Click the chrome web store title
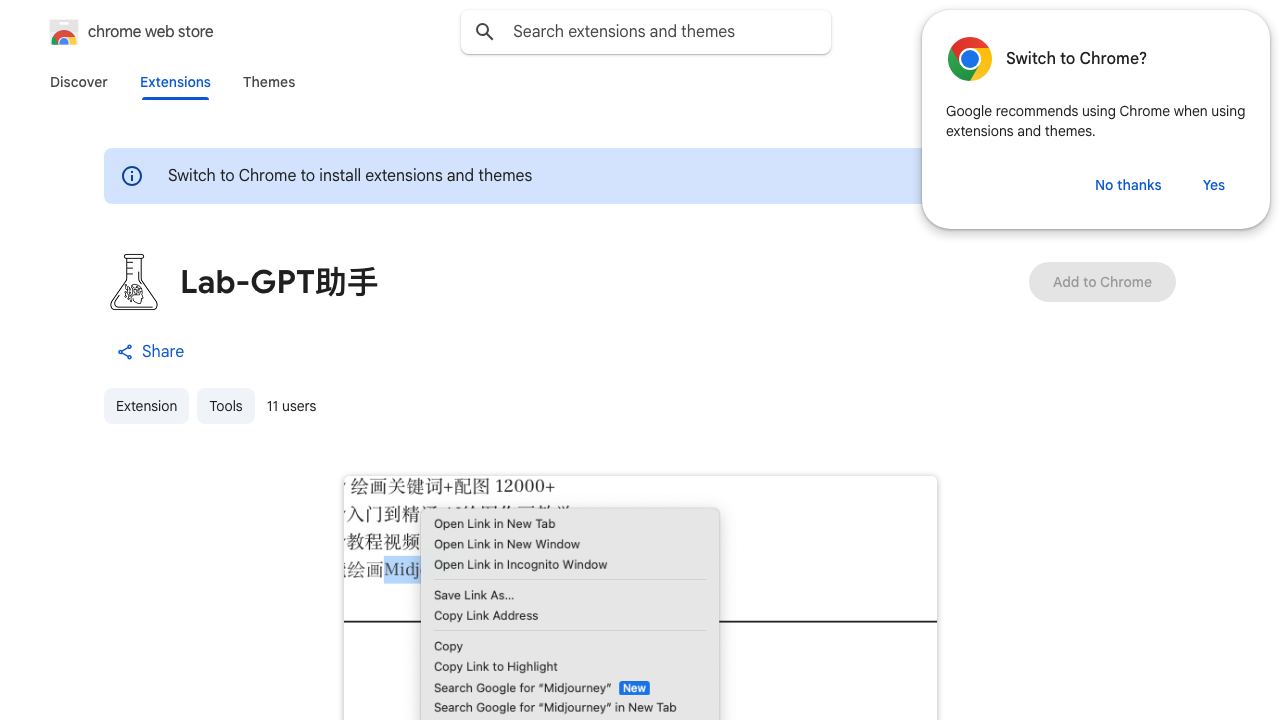Screen dimensions: 1280x720 coord(151,32)
